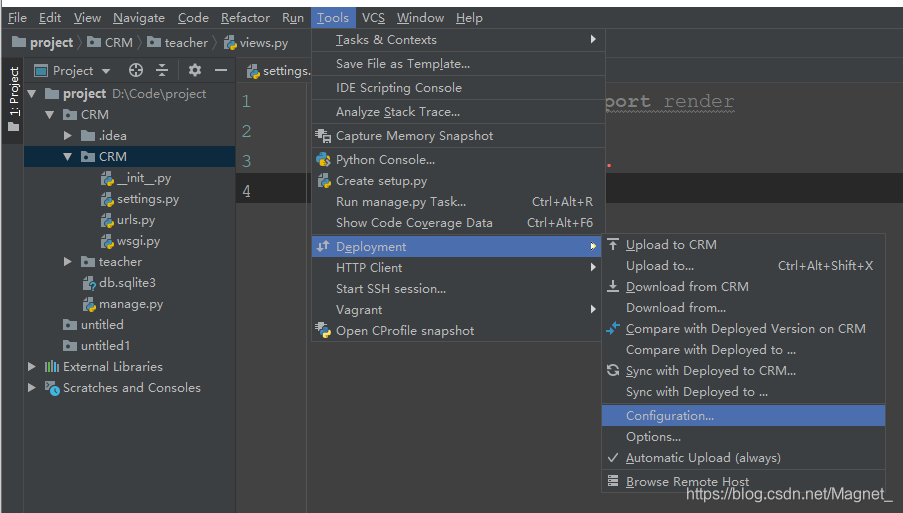Click the Sync with Deployed icon
Screen dimensions: 903x513
click(613, 370)
